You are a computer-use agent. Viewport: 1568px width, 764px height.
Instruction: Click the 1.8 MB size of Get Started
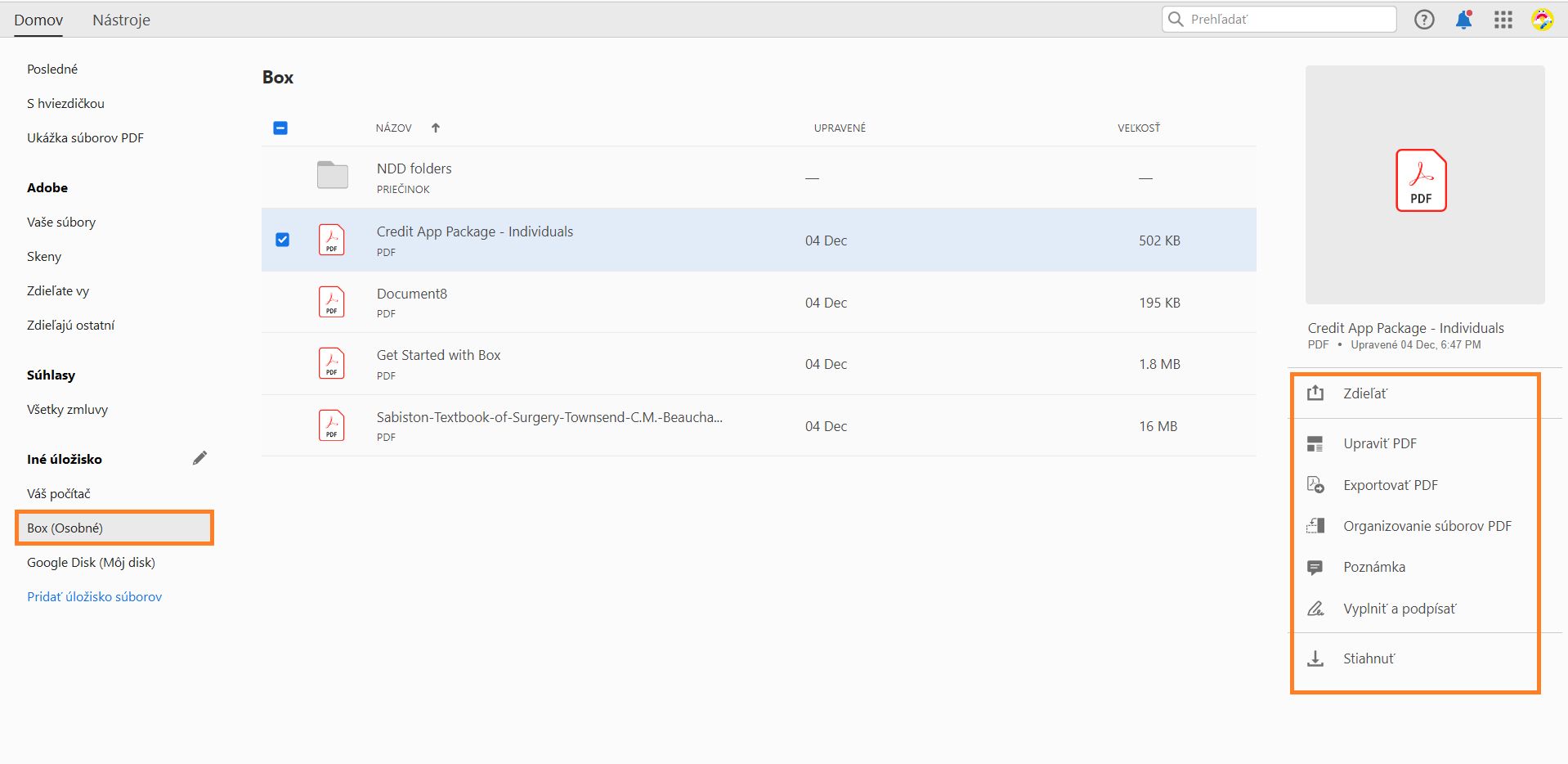(1160, 364)
